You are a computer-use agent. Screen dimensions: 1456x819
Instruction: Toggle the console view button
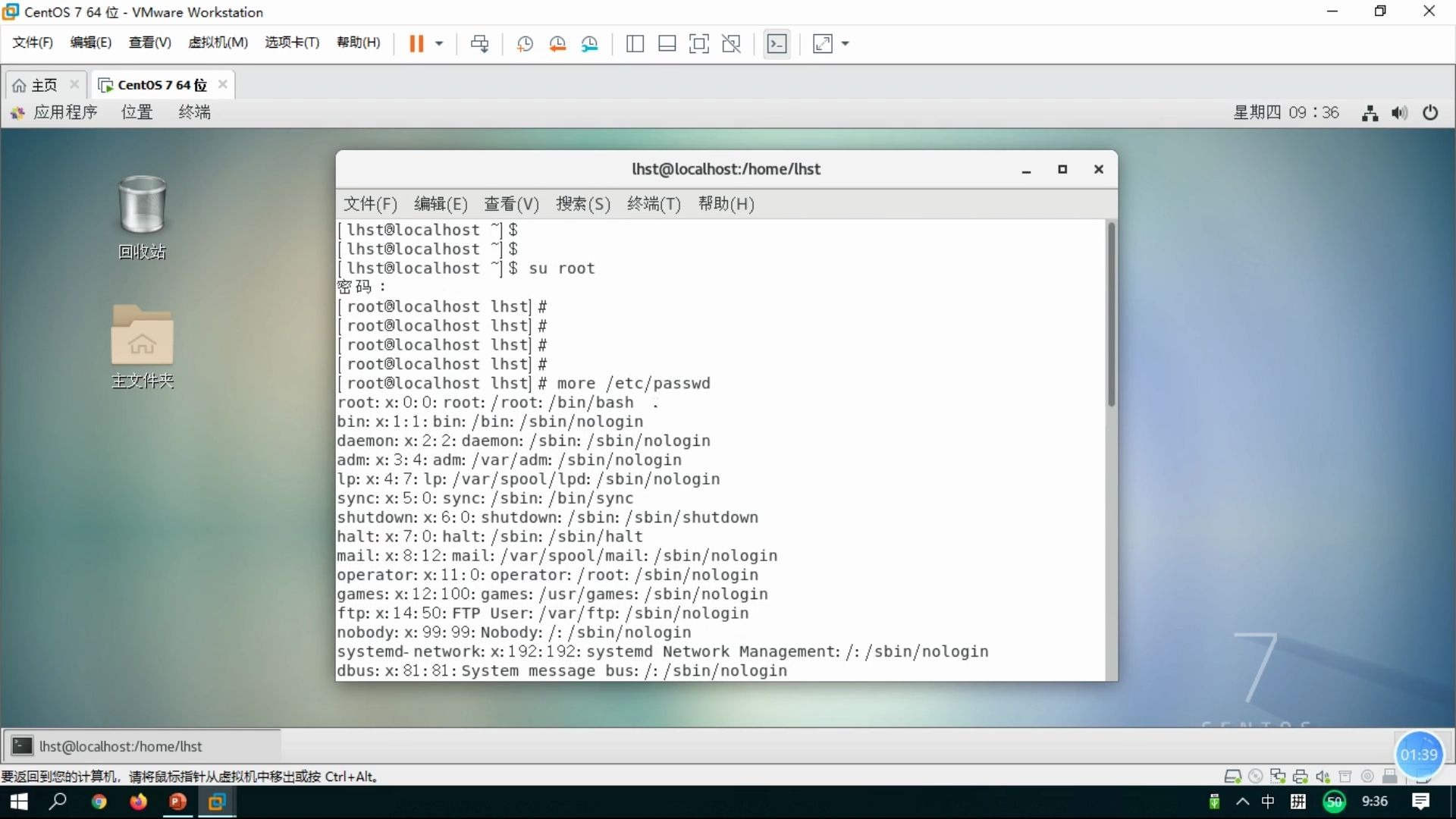pyautogui.click(x=777, y=43)
